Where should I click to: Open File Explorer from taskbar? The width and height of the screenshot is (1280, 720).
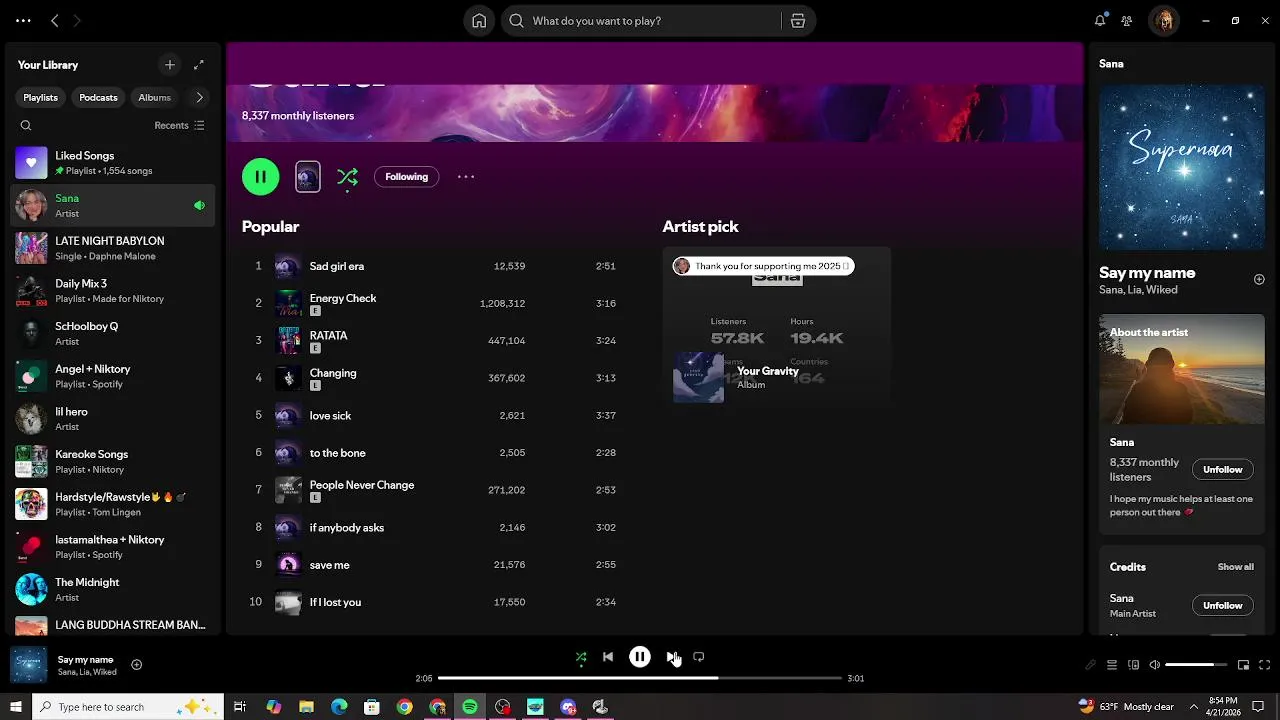[306, 707]
